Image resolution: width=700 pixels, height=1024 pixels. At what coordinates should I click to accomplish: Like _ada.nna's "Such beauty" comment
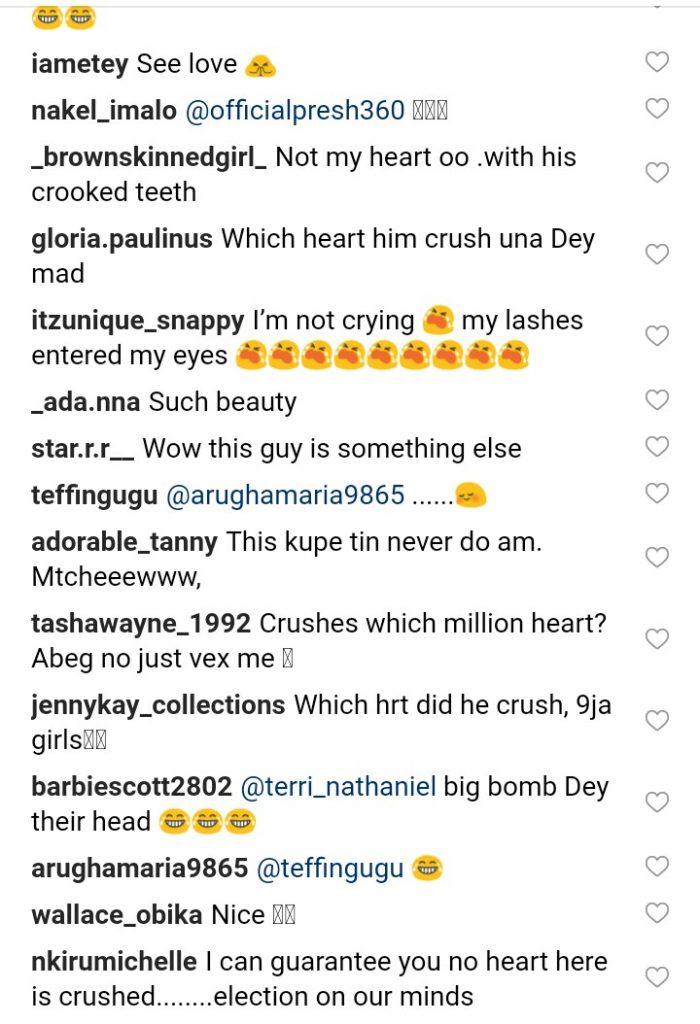click(x=656, y=400)
